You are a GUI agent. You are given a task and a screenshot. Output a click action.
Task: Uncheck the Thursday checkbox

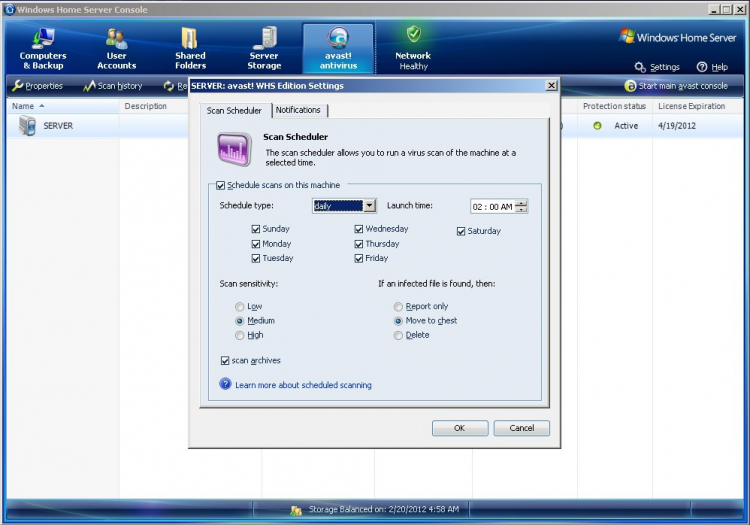coord(359,244)
